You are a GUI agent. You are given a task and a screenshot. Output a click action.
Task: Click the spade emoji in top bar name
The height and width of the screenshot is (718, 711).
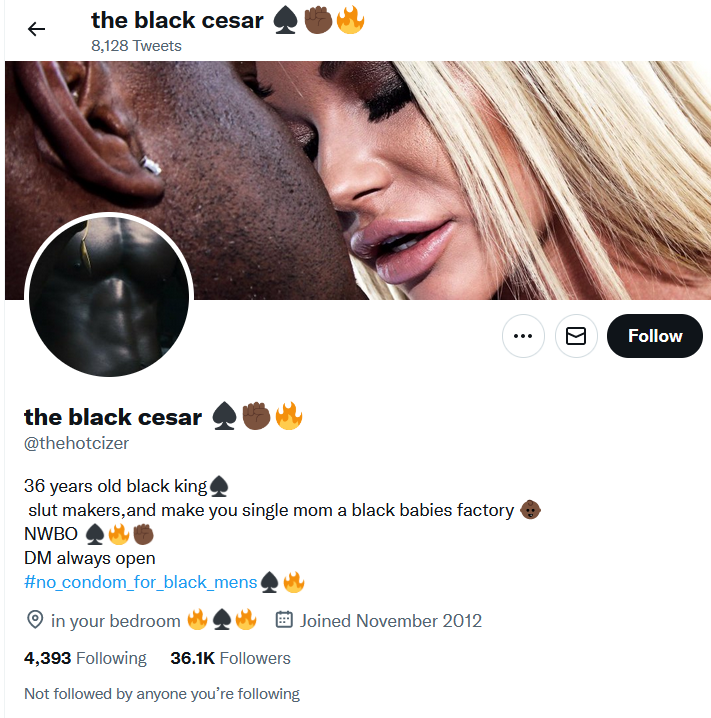tap(286, 22)
